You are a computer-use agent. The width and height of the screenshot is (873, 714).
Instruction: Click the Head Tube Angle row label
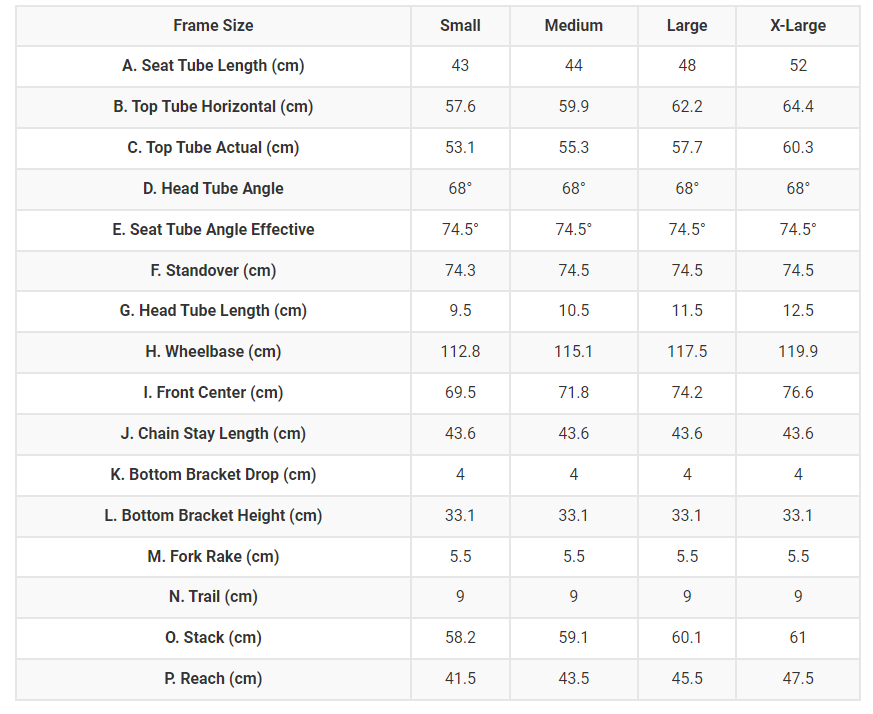pyautogui.click(x=213, y=188)
